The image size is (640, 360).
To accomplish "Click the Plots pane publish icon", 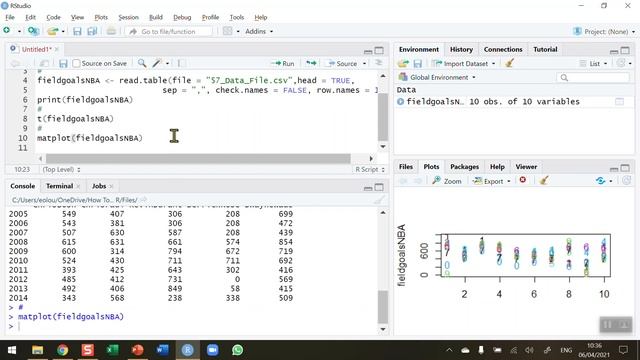I will (x=600, y=180).
